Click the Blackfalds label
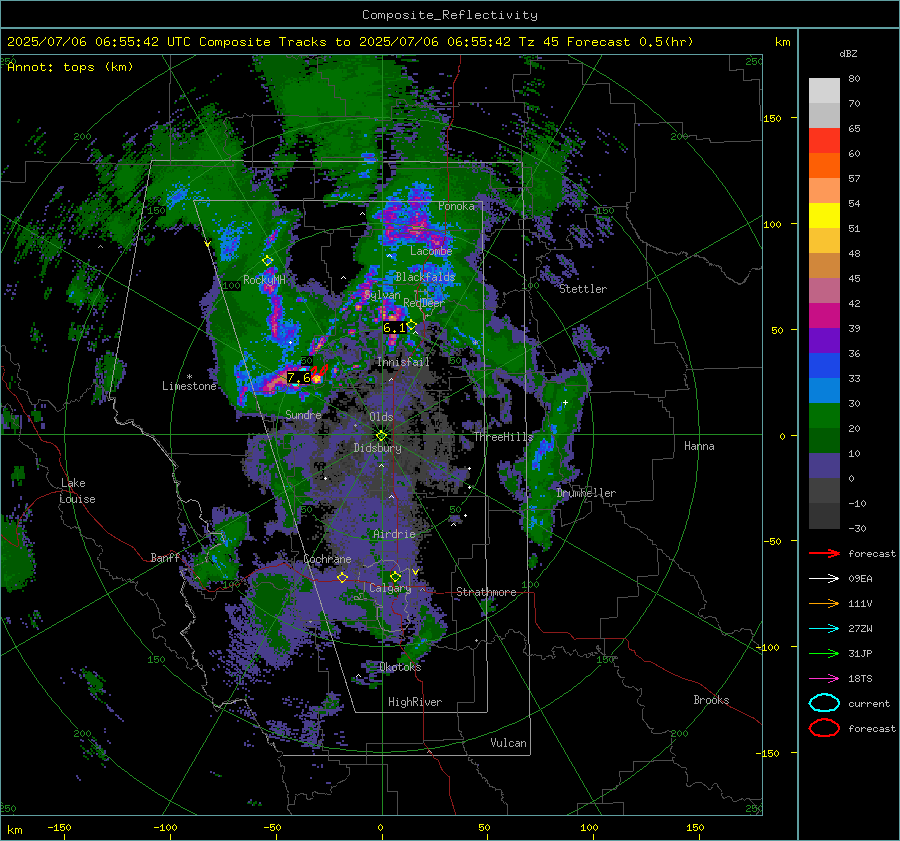The width and height of the screenshot is (900, 841). point(425,277)
